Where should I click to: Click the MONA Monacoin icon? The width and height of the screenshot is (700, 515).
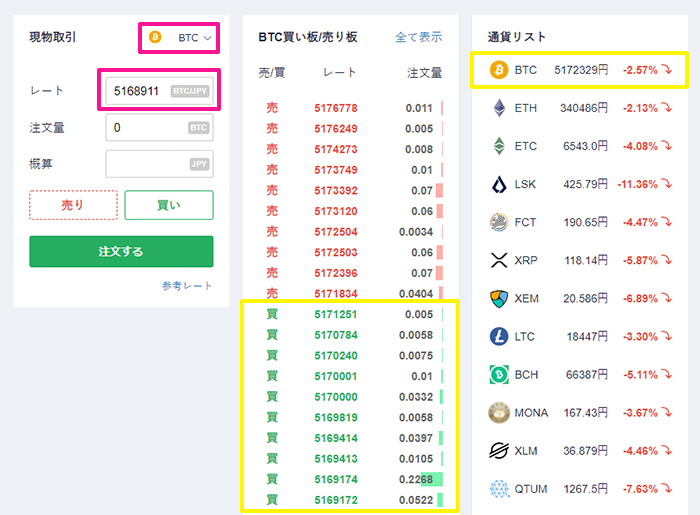click(499, 413)
